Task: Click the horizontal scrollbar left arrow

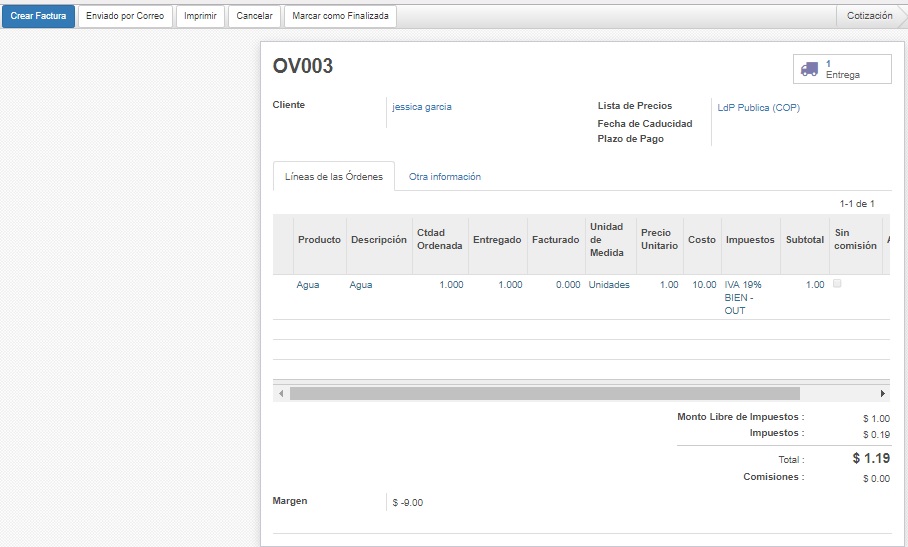Action: click(281, 394)
